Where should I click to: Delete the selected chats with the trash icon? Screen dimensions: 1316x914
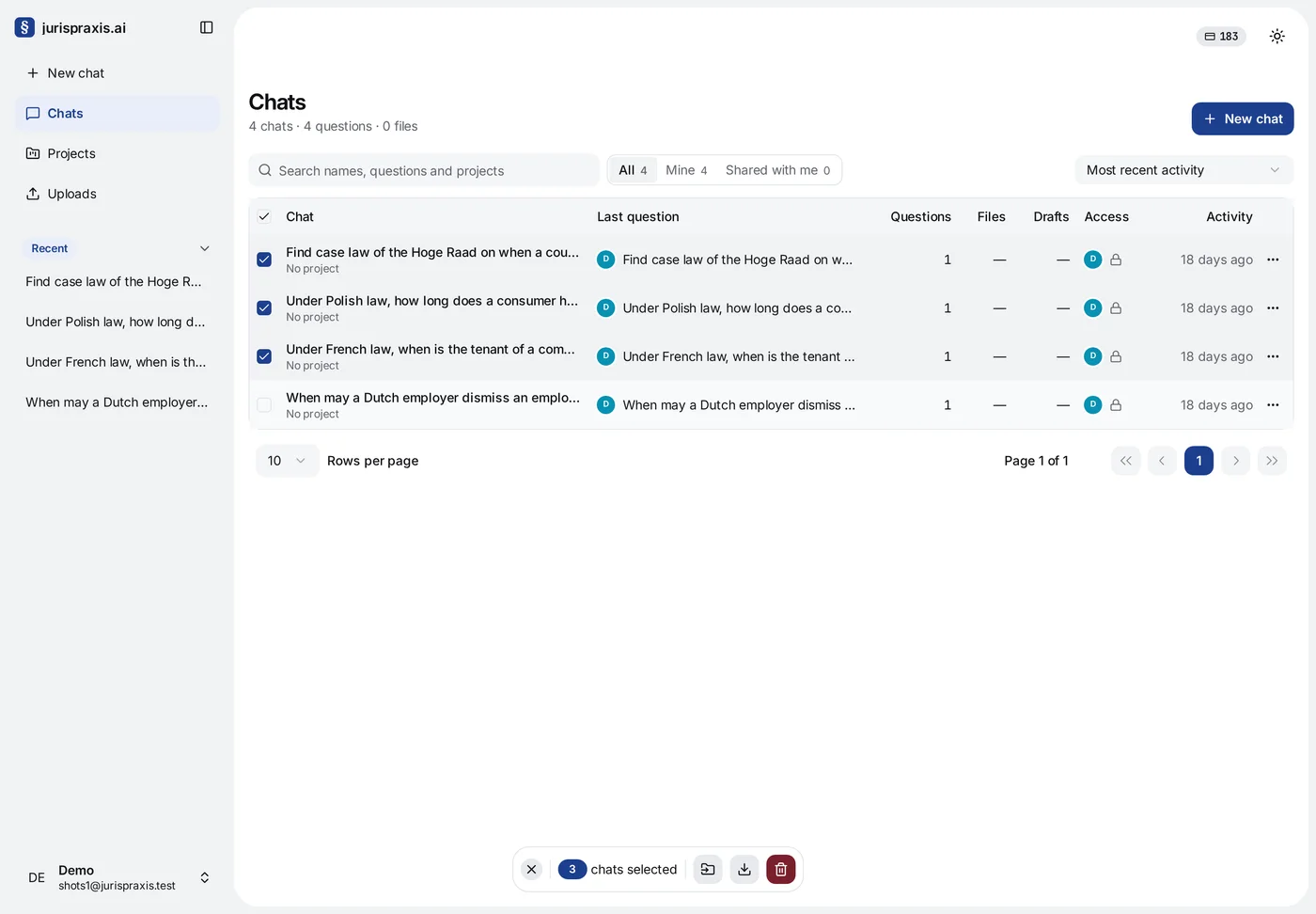coord(781,870)
